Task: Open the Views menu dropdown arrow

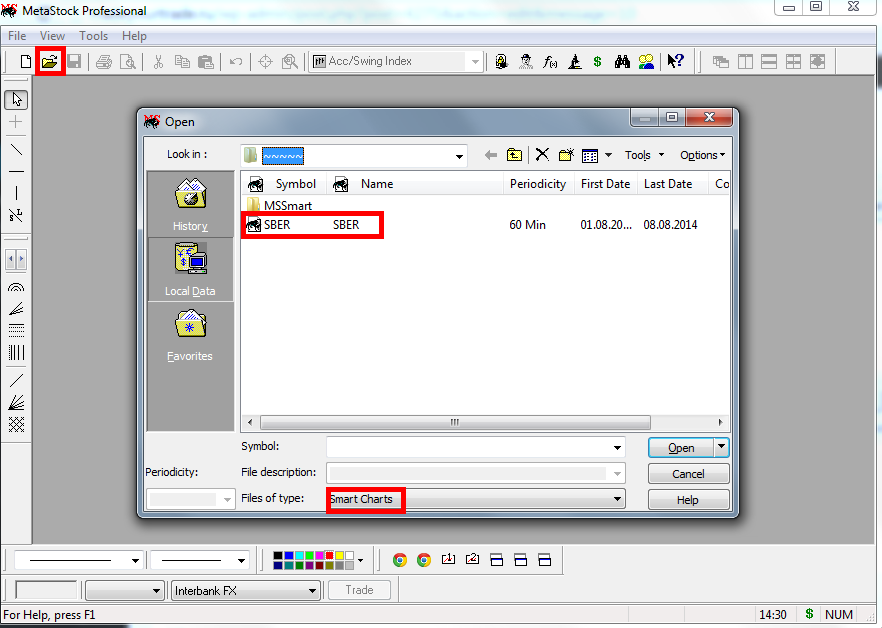Action: coord(608,155)
